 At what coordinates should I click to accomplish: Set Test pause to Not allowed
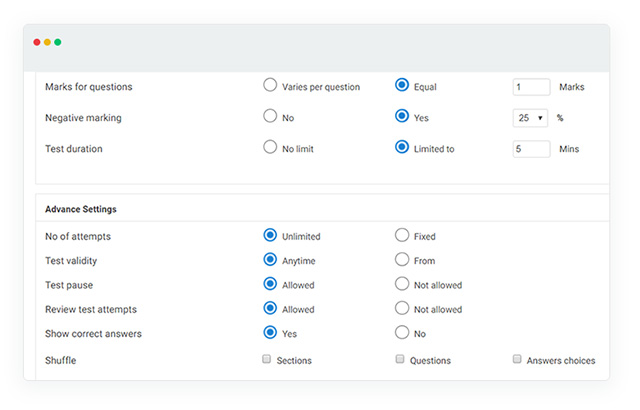402,284
